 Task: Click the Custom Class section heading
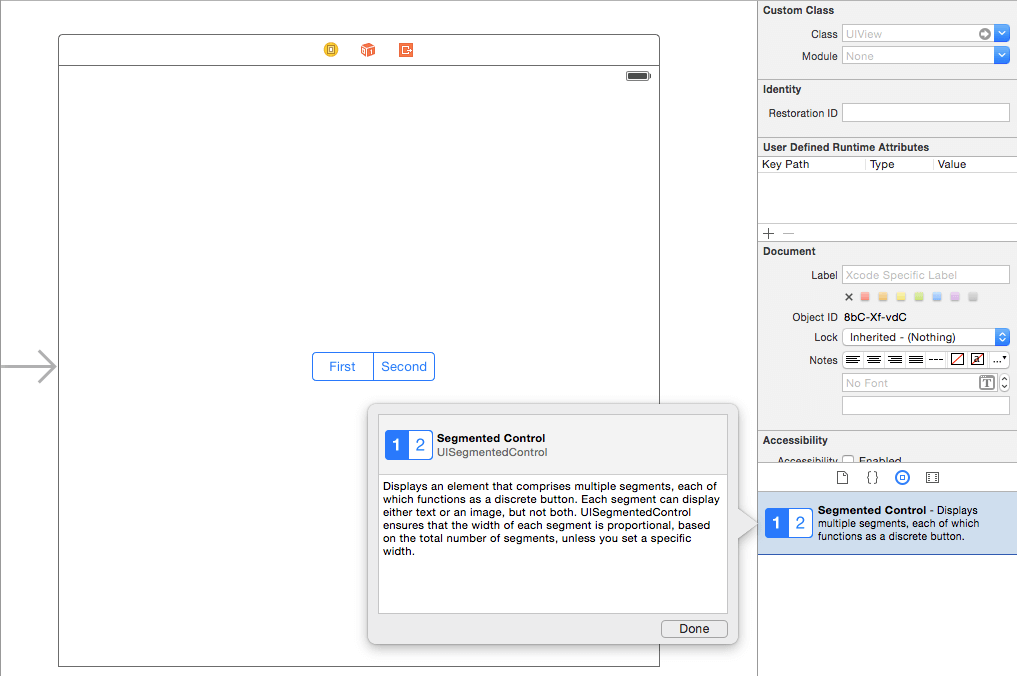coord(798,10)
